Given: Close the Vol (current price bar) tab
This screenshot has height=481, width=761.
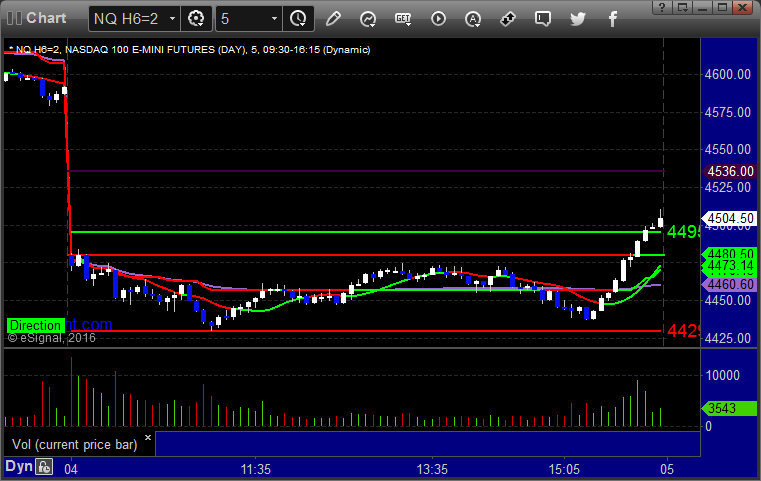Looking at the screenshot, I should click(148, 438).
